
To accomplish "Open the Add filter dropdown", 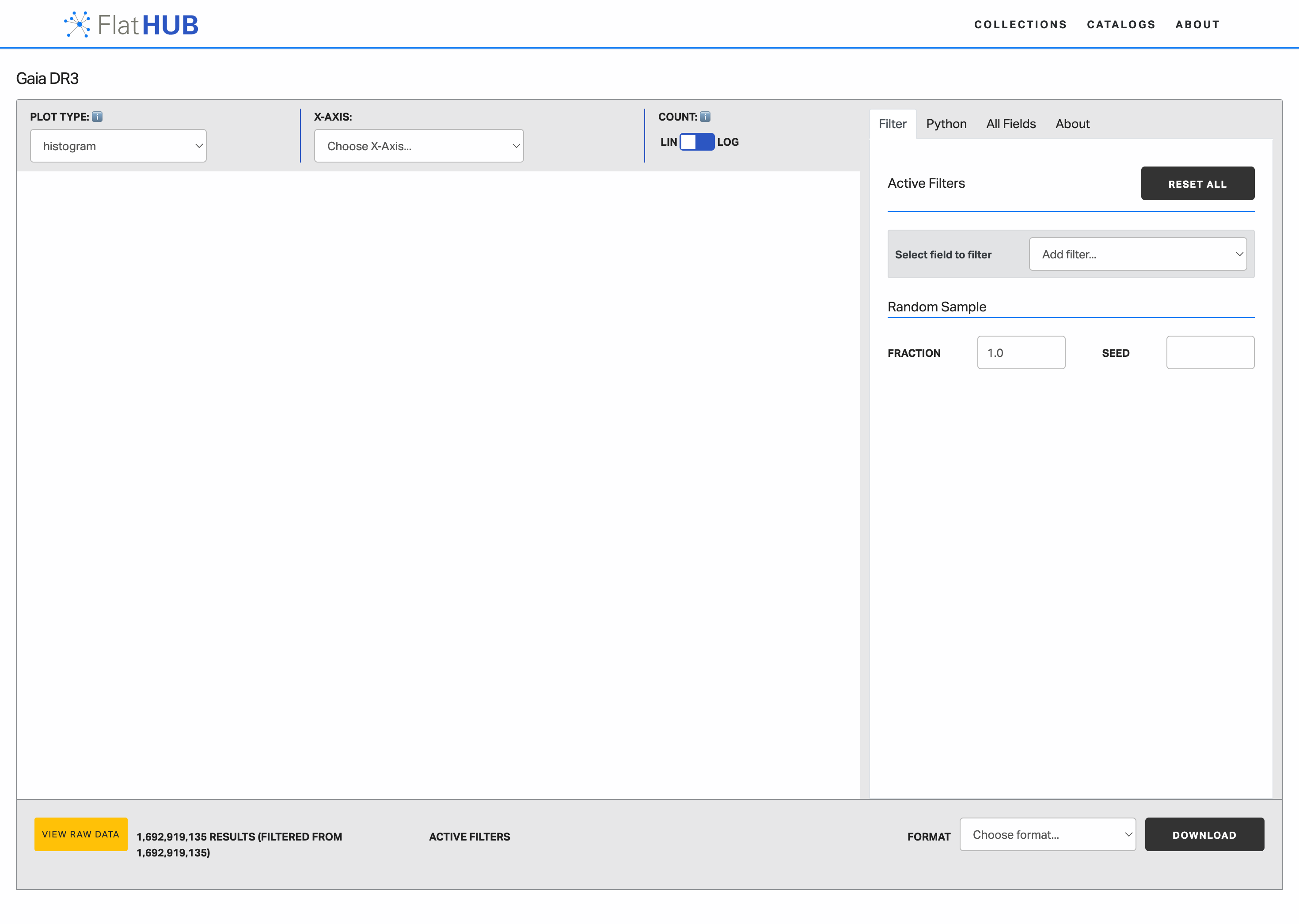I will [x=1137, y=254].
